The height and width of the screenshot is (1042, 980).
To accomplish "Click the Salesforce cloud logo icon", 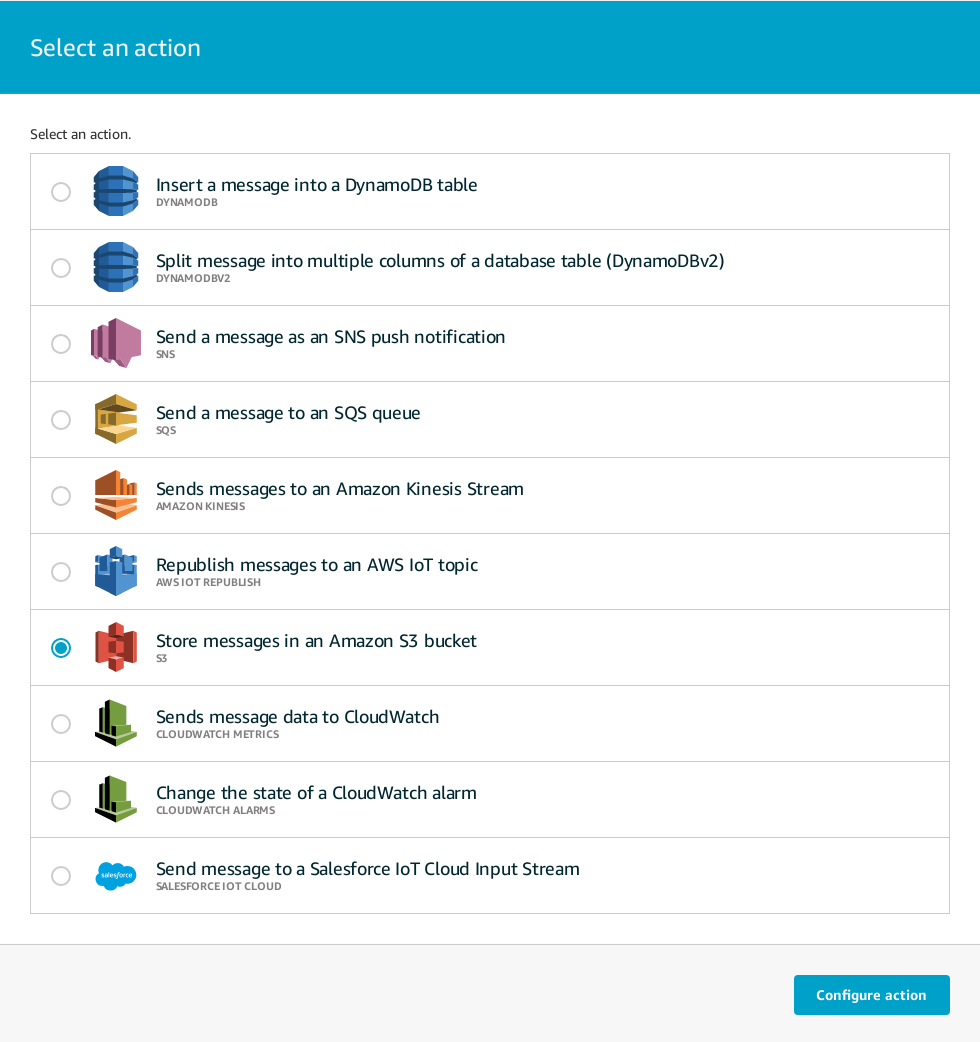I will coord(116,875).
